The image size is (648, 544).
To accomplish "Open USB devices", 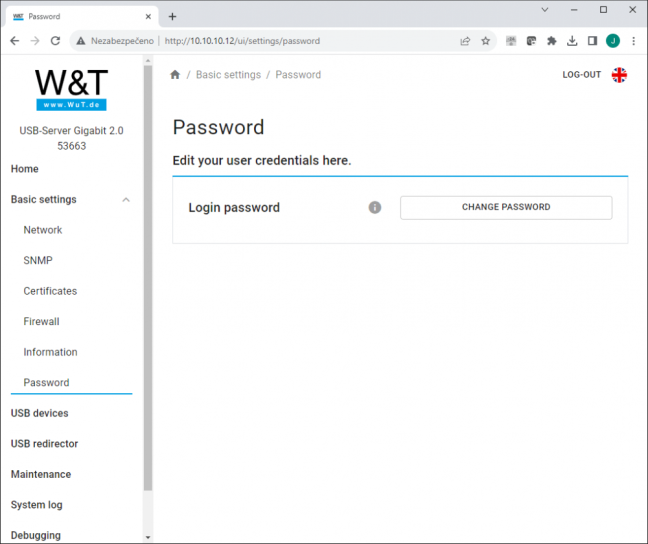I will point(40,413).
